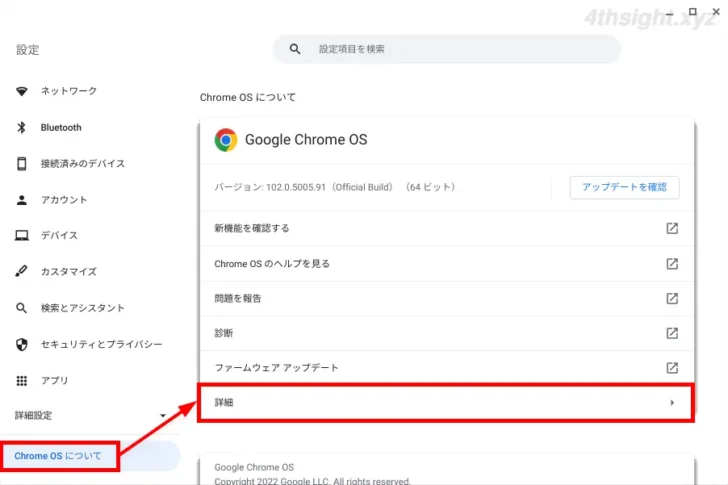Image resolution: width=728 pixels, height=485 pixels.
Task: Click the 設定項目を検索 search field
Action: [x=447, y=49]
